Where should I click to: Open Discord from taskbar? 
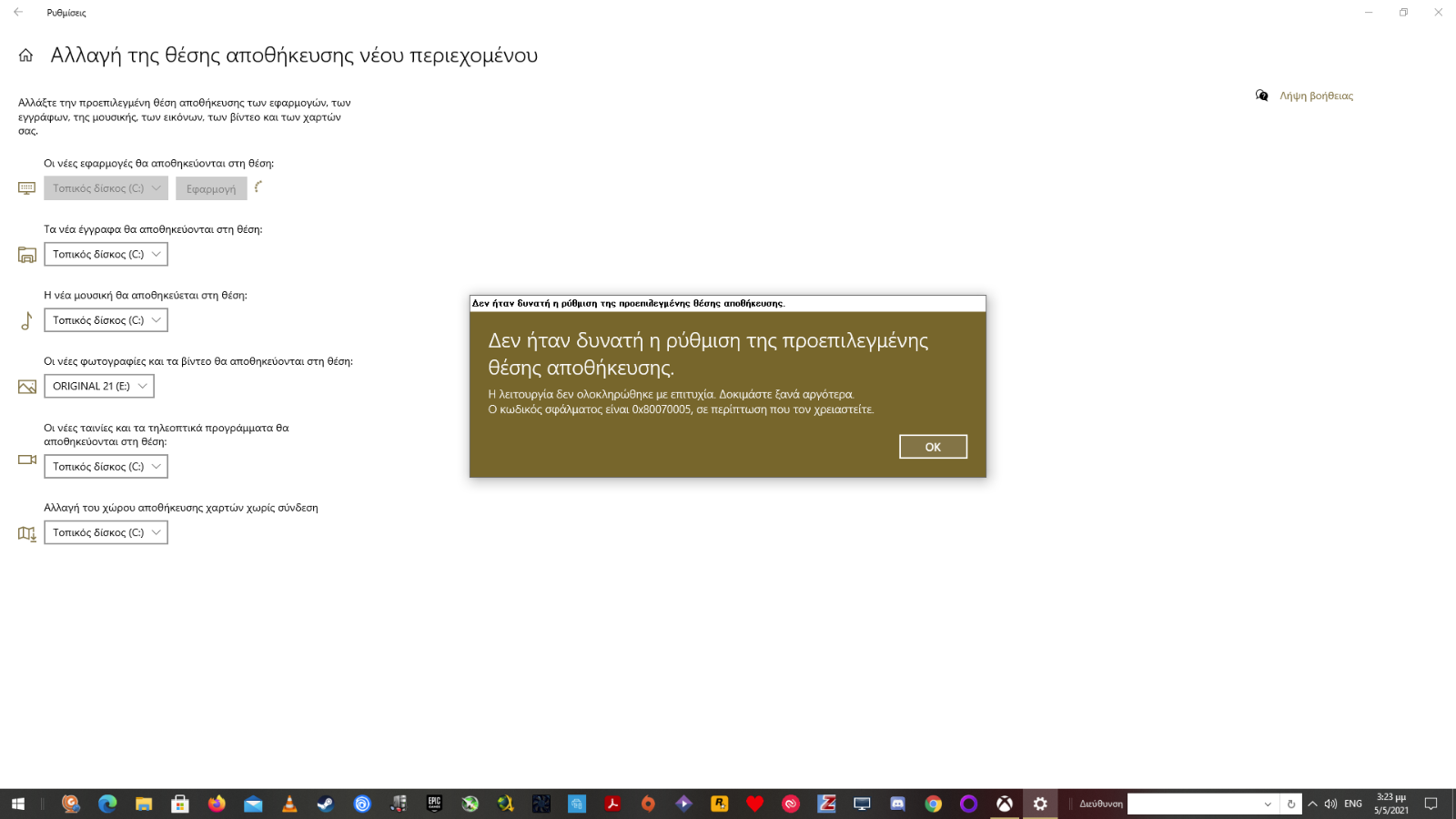pos(897,804)
